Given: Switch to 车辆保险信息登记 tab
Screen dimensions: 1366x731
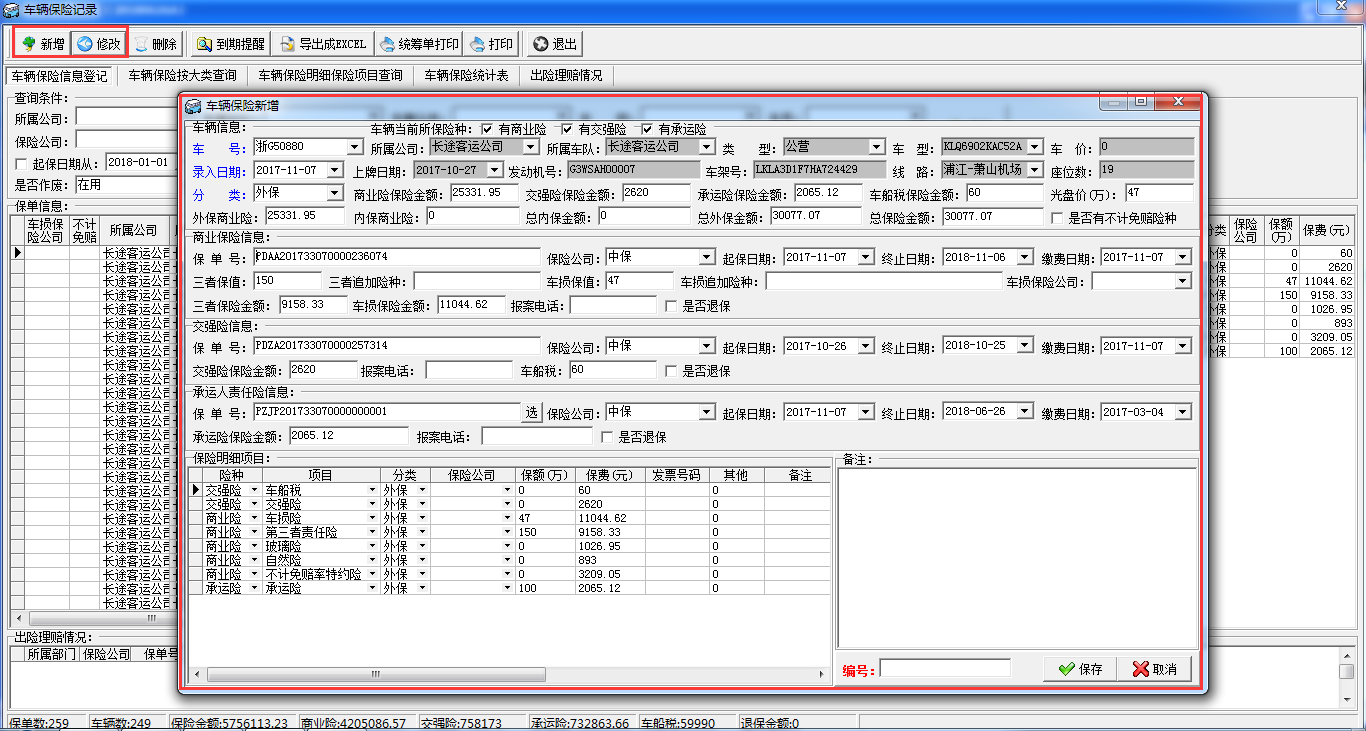Looking at the screenshot, I should pos(60,76).
